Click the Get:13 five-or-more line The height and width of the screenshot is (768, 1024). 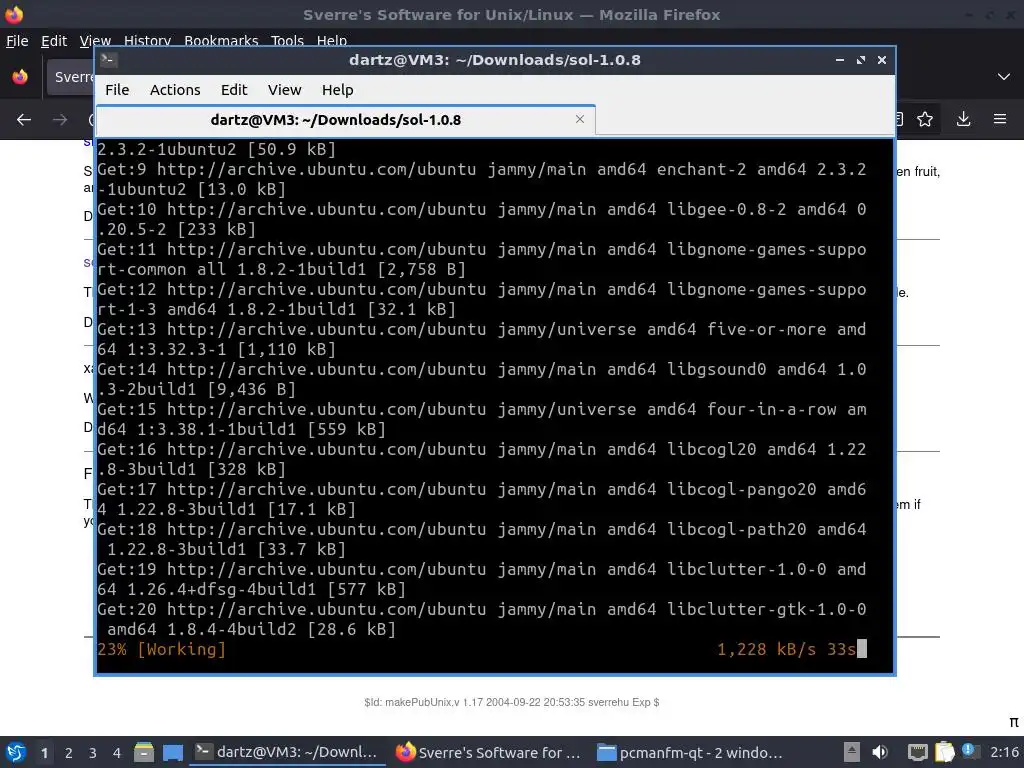[x=481, y=339]
